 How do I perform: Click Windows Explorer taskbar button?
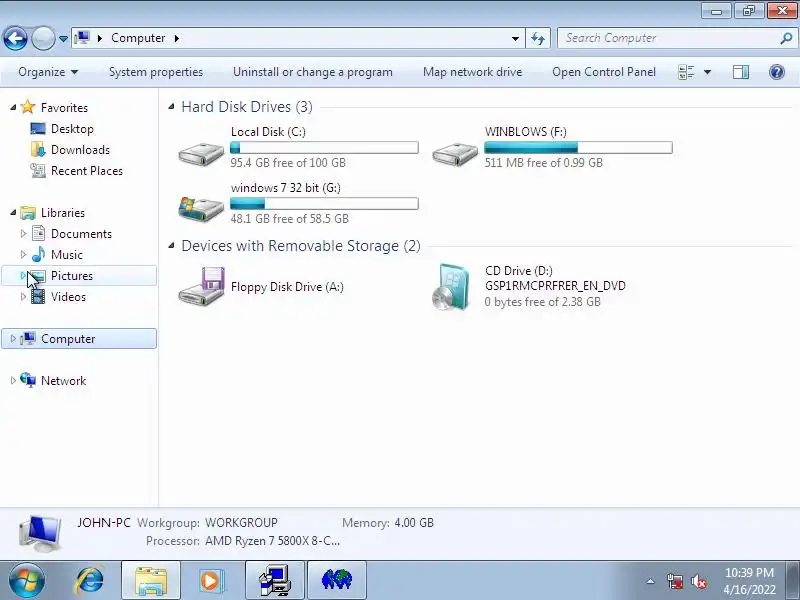point(151,580)
